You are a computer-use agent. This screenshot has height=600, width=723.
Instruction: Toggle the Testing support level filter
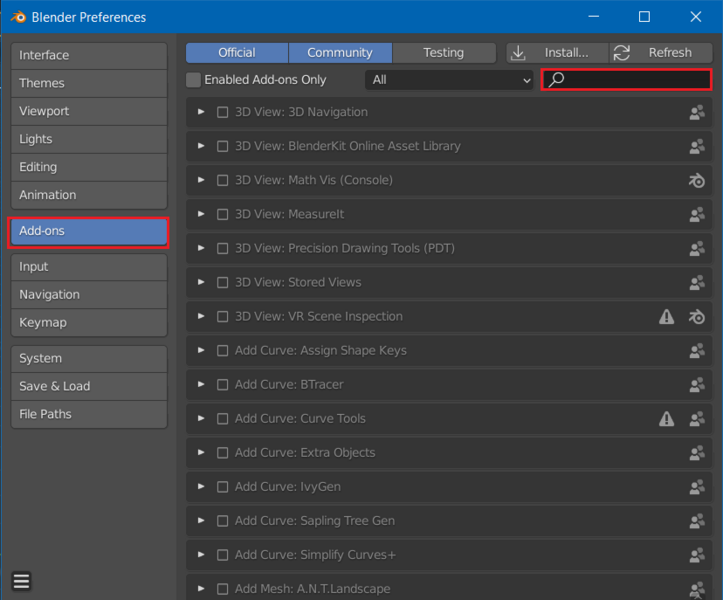tap(443, 53)
